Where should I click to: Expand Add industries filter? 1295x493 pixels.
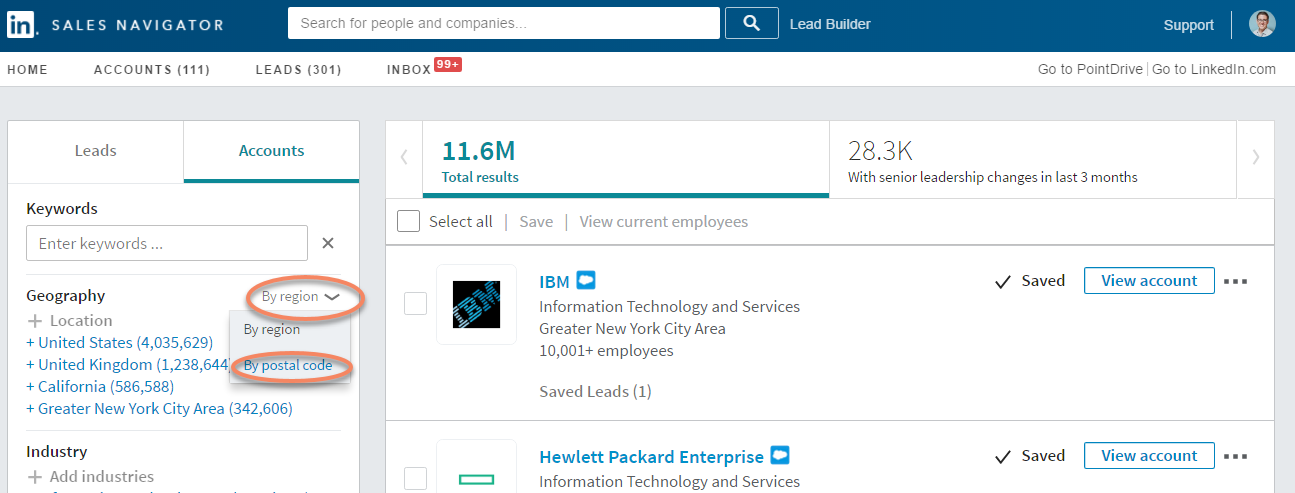[91, 477]
